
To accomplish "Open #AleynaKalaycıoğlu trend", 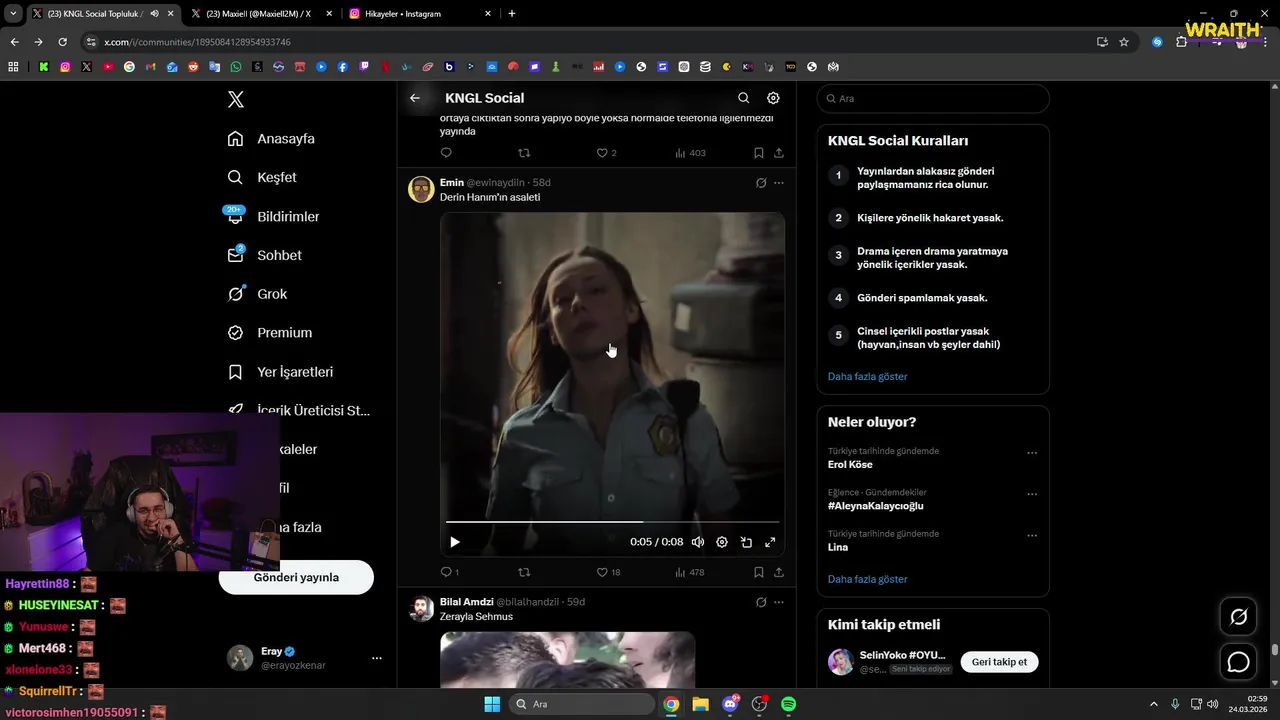I will pyautogui.click(x=875, y=506).
